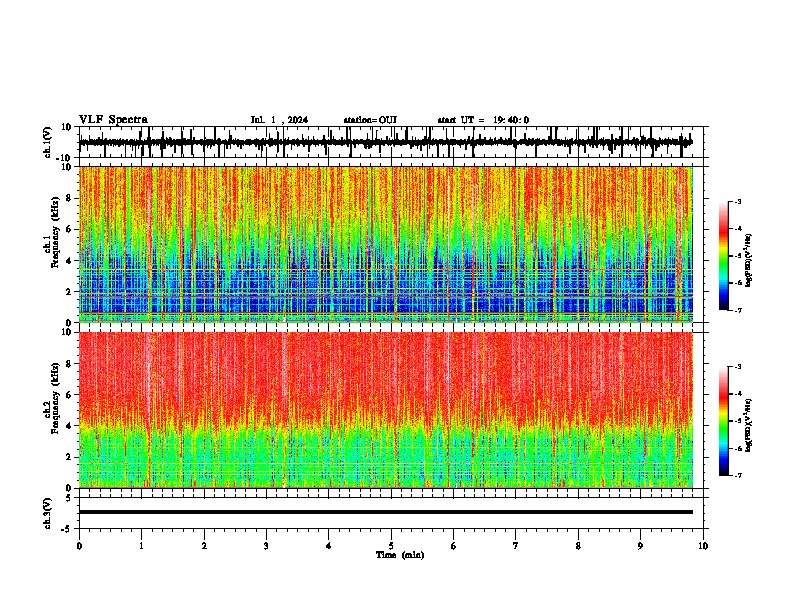Click time axis tick label "4"

click(328, 546)
